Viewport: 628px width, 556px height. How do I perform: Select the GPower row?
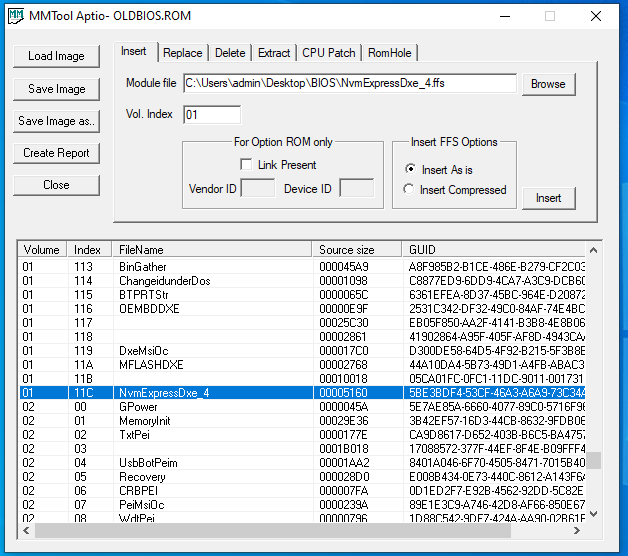coord(302,407)
